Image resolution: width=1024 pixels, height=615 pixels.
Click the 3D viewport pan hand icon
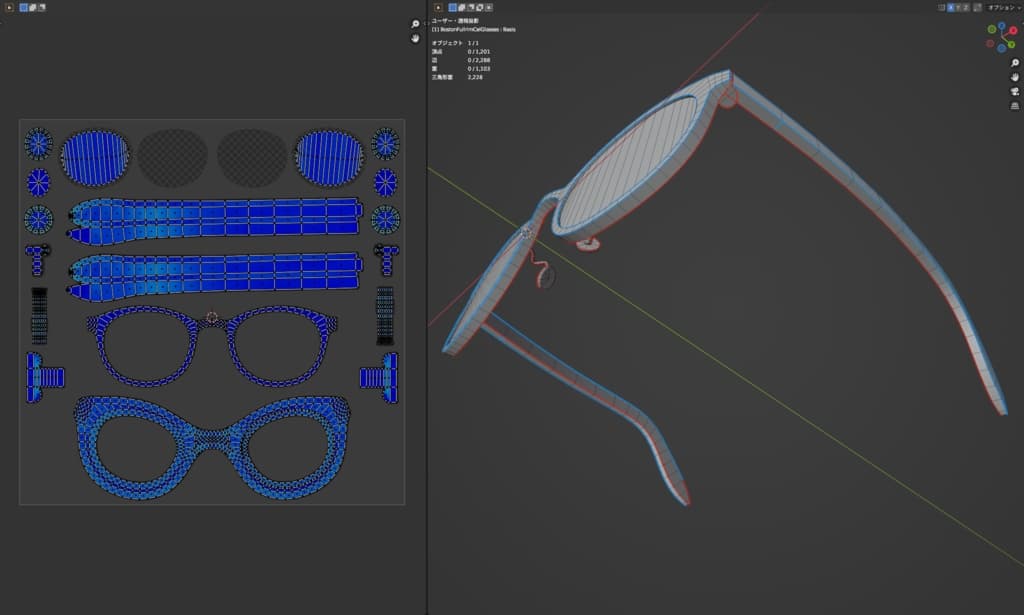(1014, 77)
